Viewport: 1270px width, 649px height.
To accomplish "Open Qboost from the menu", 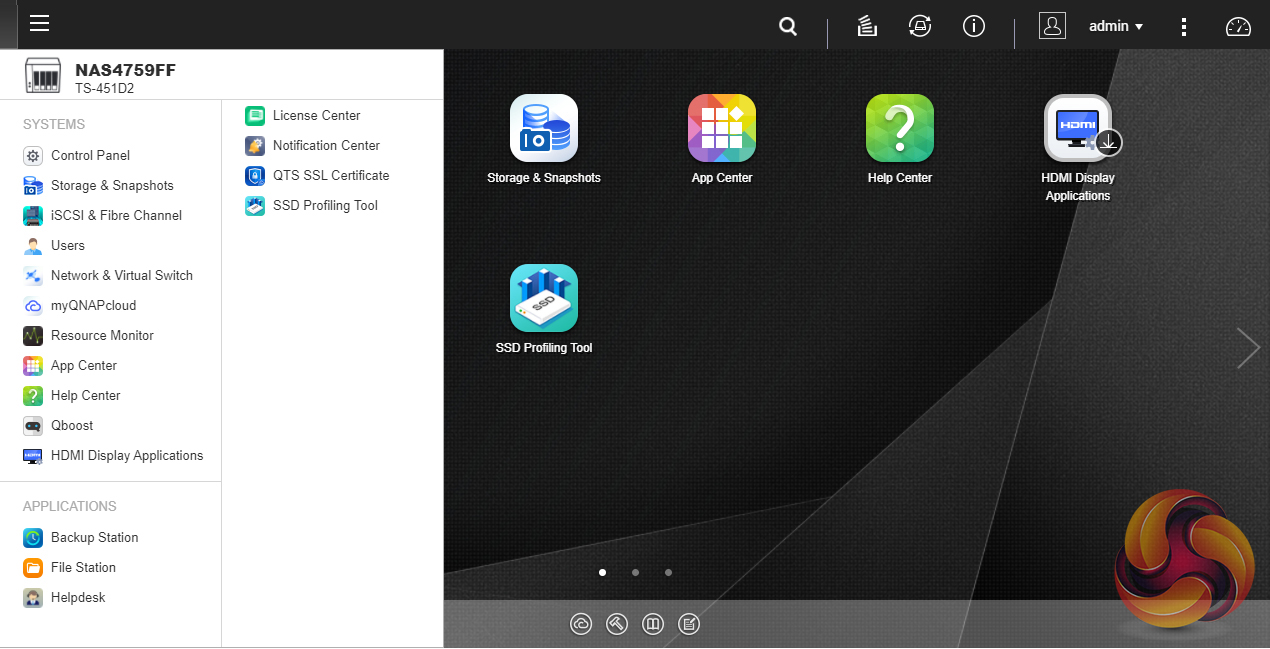I will pos(58,426).
